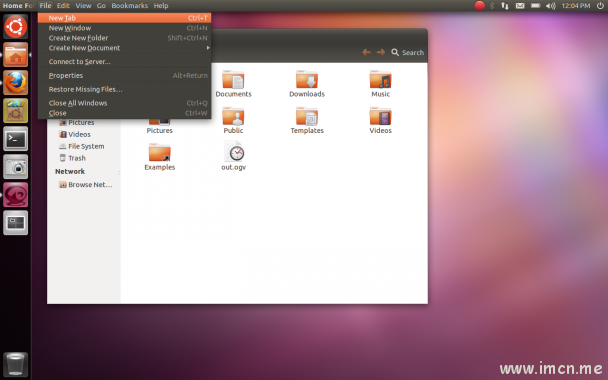Click the Search button in toolbar
608x380 pixels.
[408, 52]
